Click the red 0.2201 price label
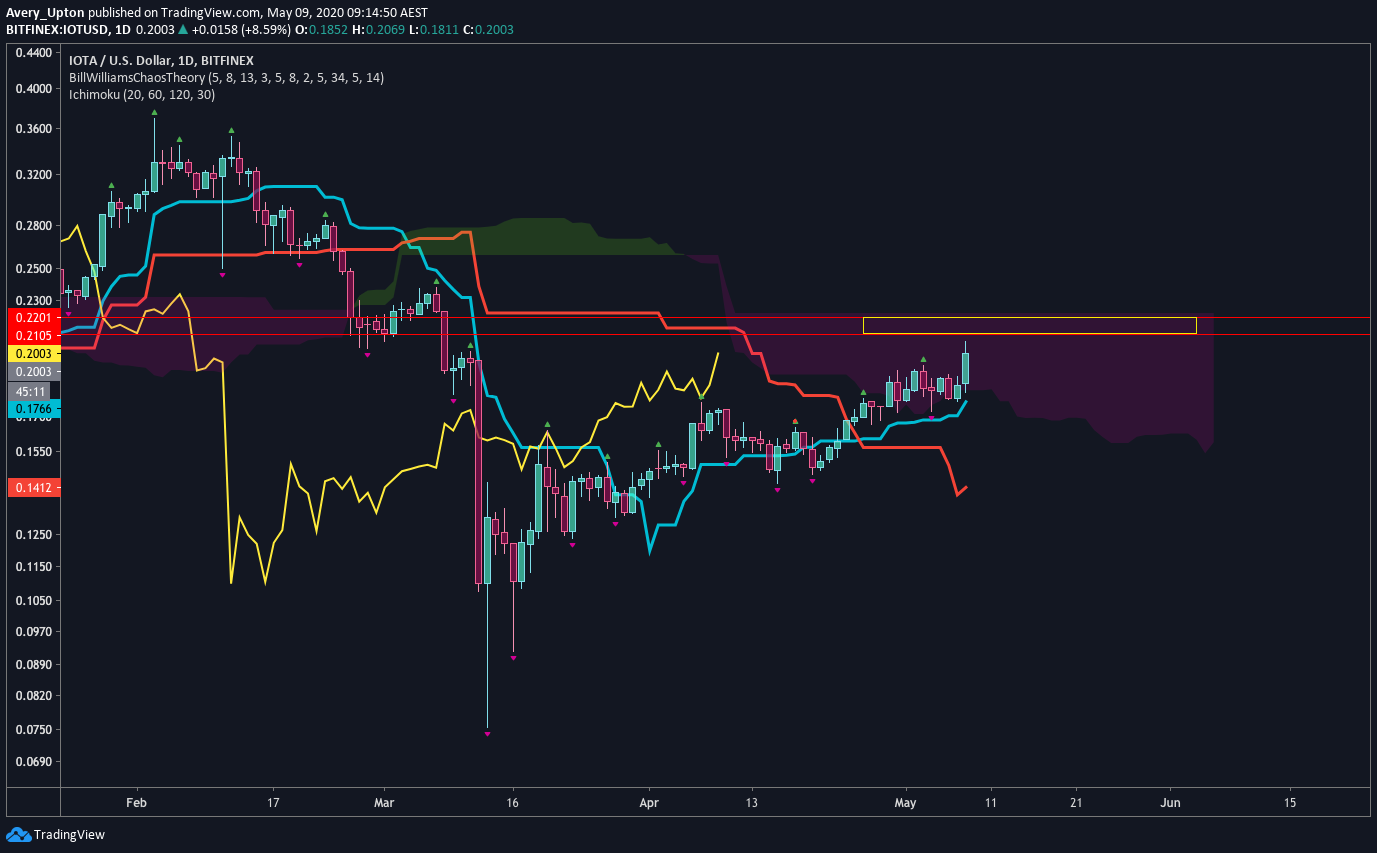The image size is (1377, 853). [x=33, y=317]
